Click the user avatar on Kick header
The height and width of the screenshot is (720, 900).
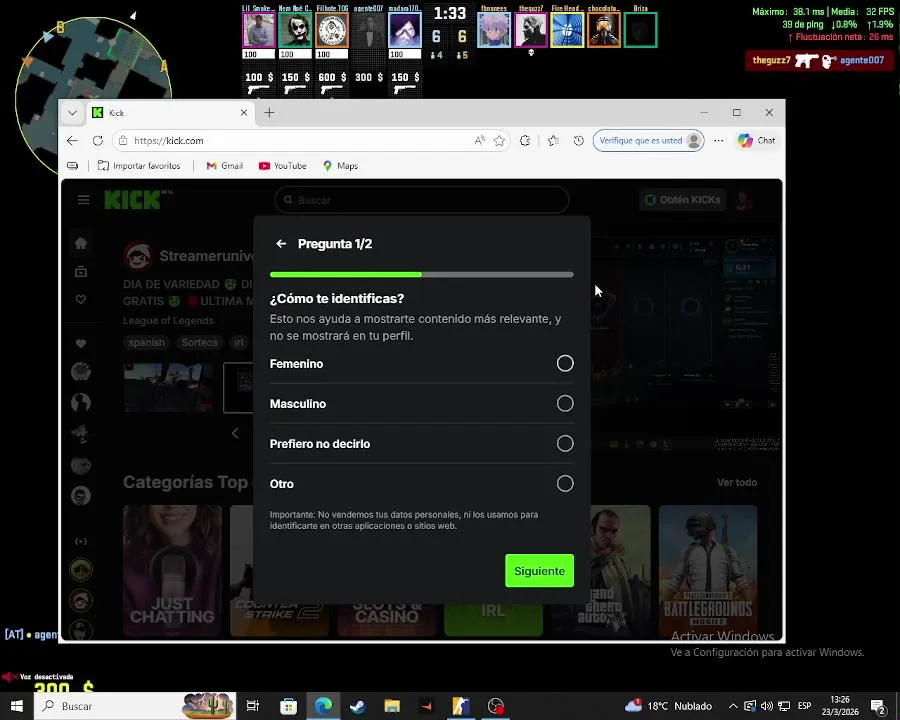744,200
